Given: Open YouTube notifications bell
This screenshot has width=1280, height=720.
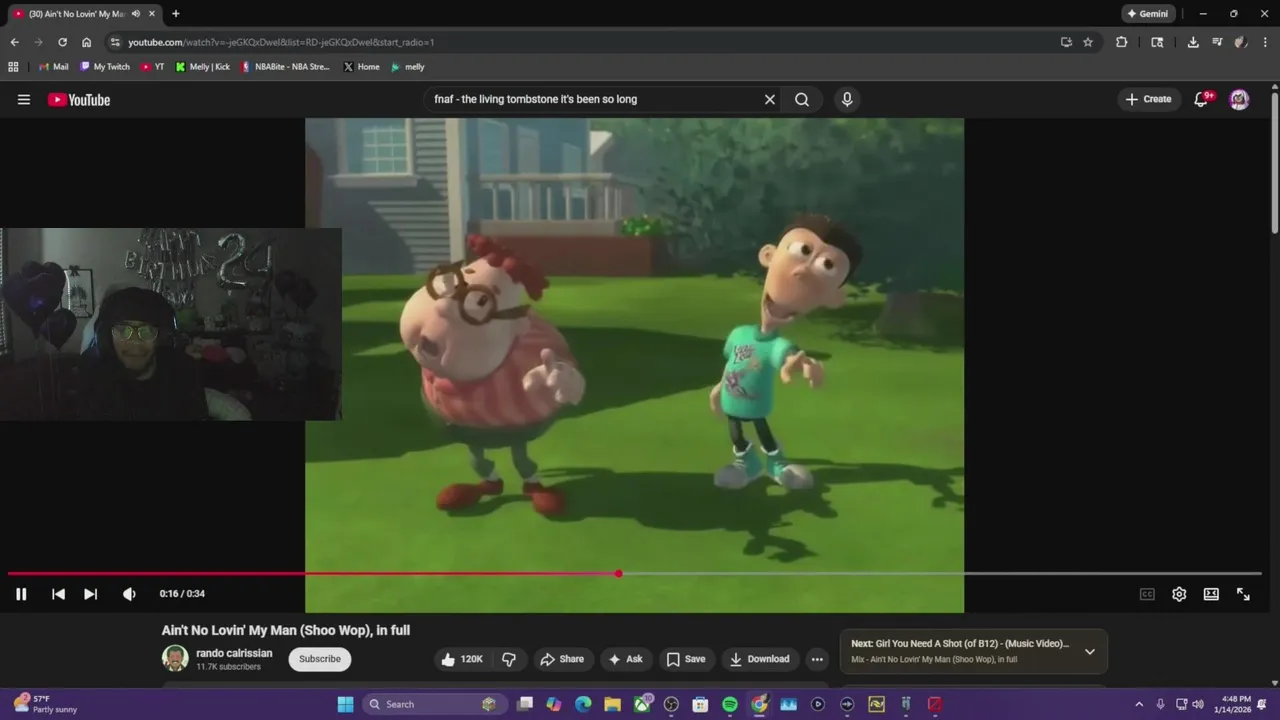Looking at the screenshot, I should pos(1202,99).
